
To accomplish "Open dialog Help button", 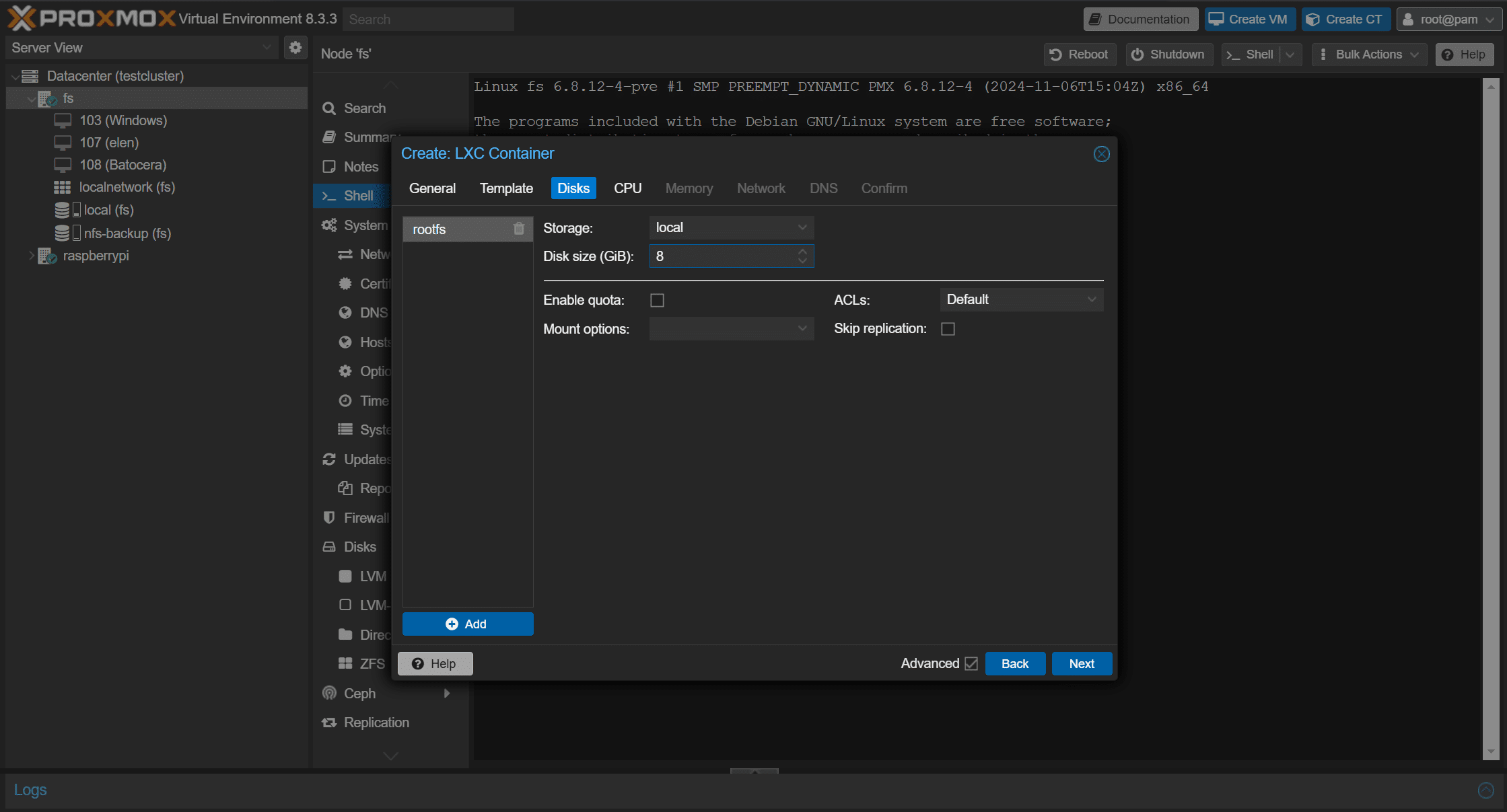I will click(435, 663).
